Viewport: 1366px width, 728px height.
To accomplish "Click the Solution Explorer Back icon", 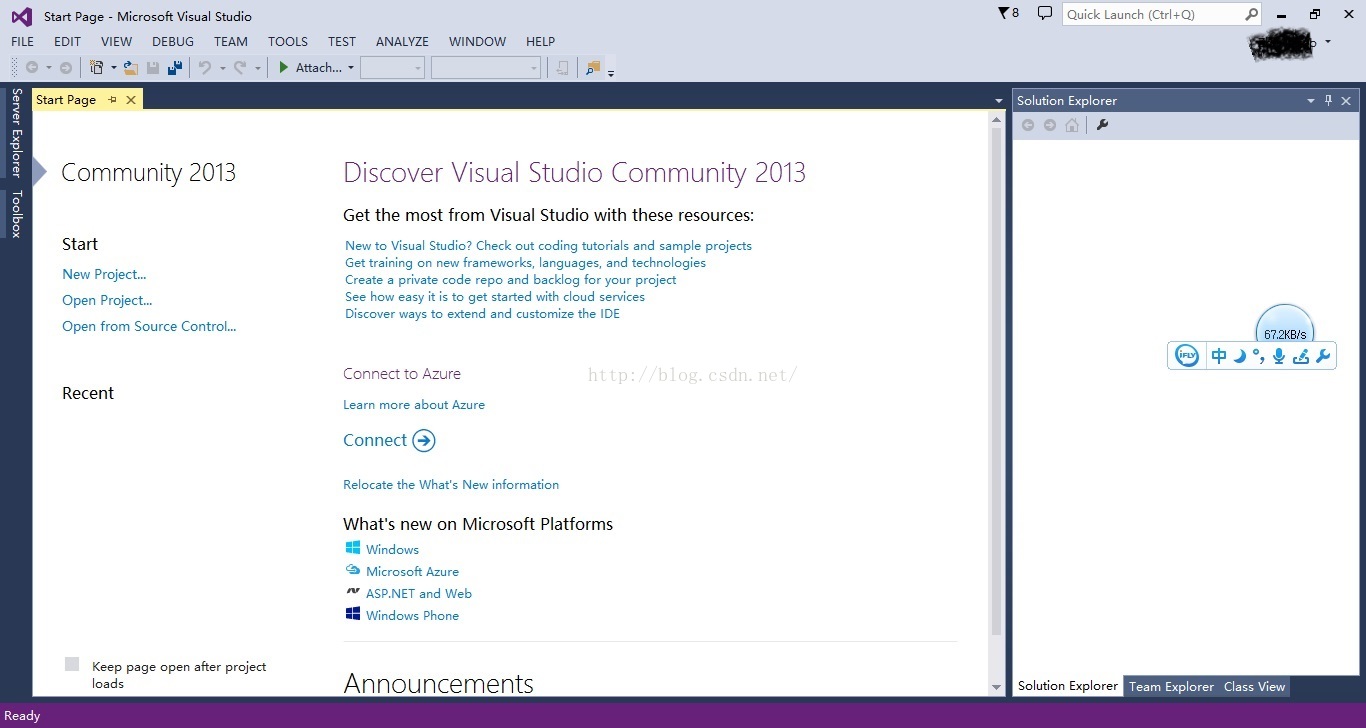I will tap(1028, 125).
